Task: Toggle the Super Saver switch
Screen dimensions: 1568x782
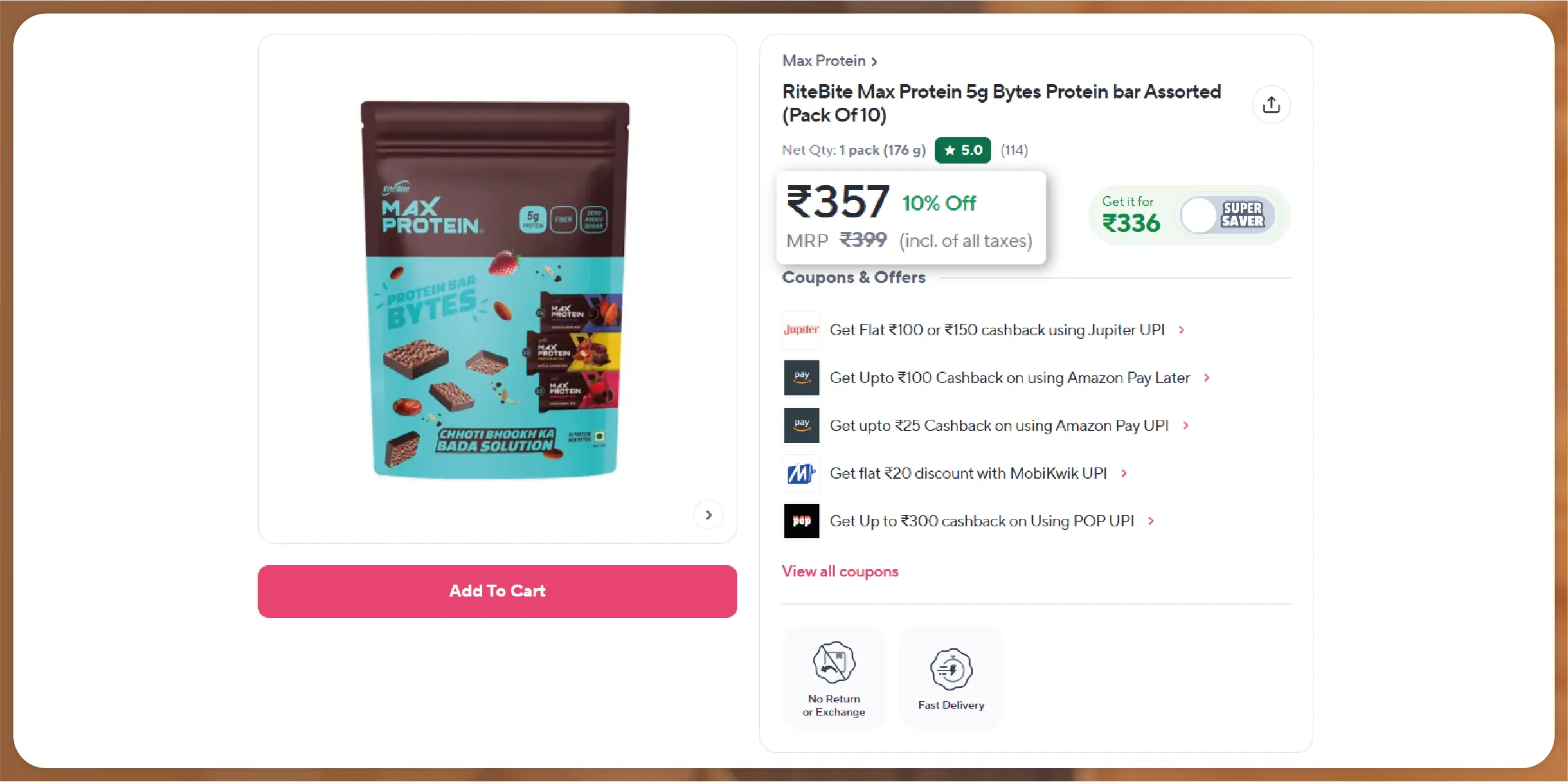Action: [1227, 215]
